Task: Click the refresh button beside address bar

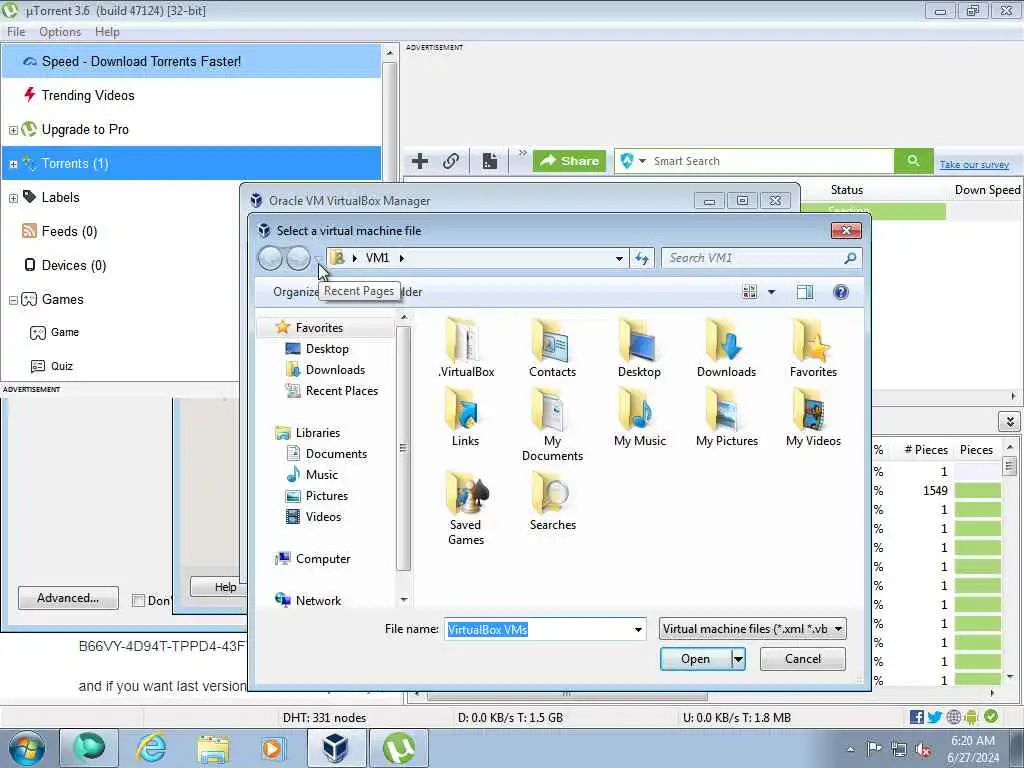Action: [642, 258]
